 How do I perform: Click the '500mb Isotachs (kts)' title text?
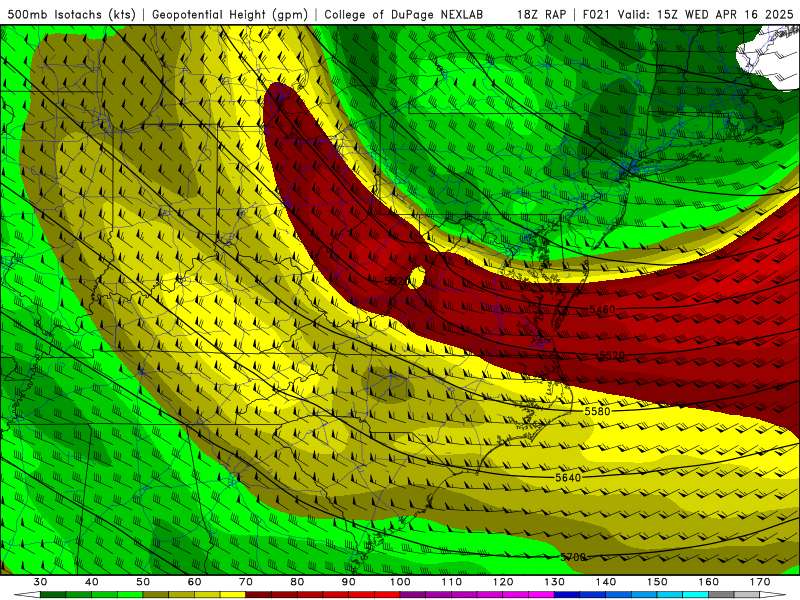tap(72, 14)
